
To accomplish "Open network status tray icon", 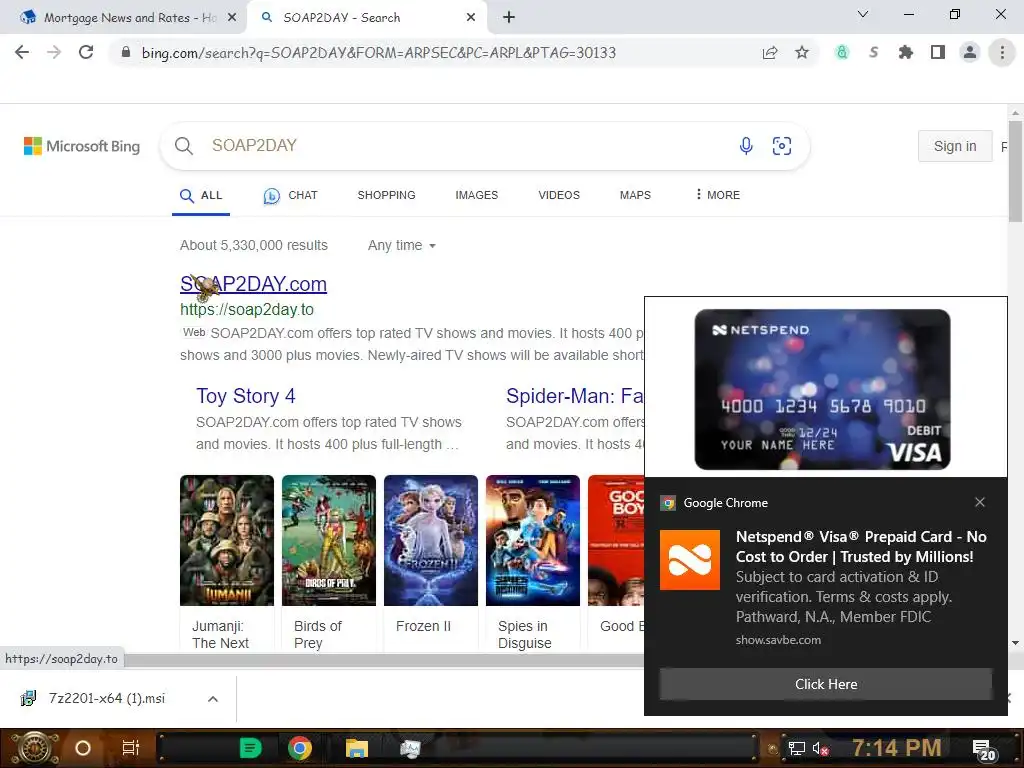I will [797, 748].
